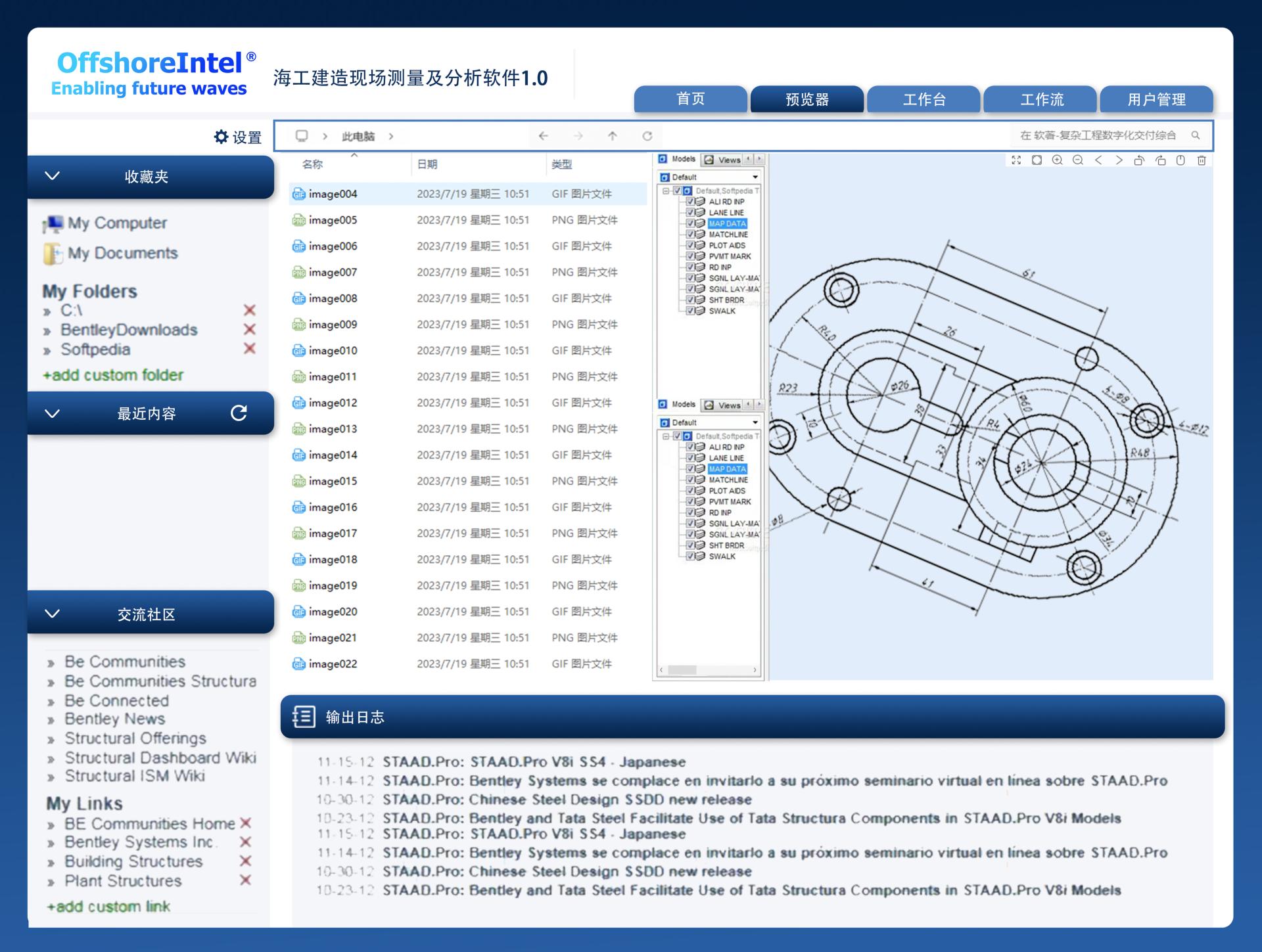Click the refresh icon in the address bar
Viewport: 1262px width, 952px height.
coord(647,136)
